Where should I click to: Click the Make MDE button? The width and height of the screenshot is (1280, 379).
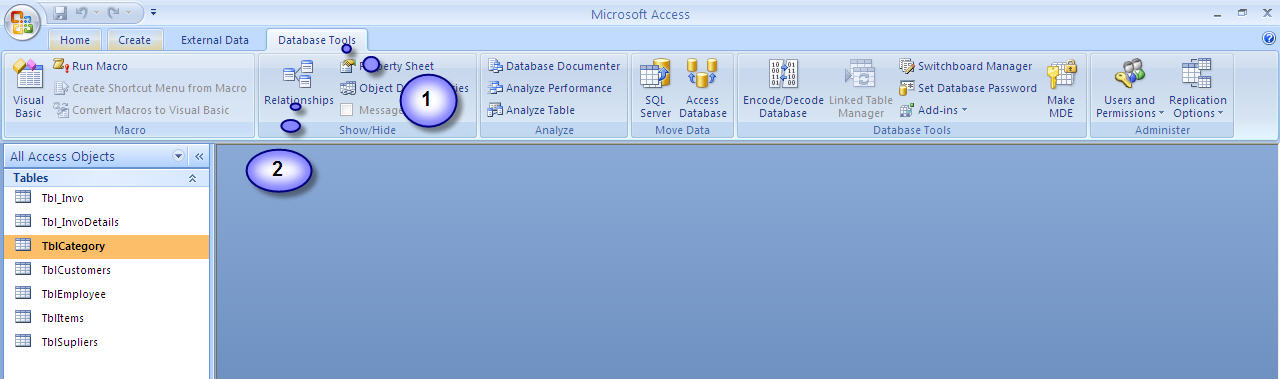pyautogui.click(x=1061, y=88)
